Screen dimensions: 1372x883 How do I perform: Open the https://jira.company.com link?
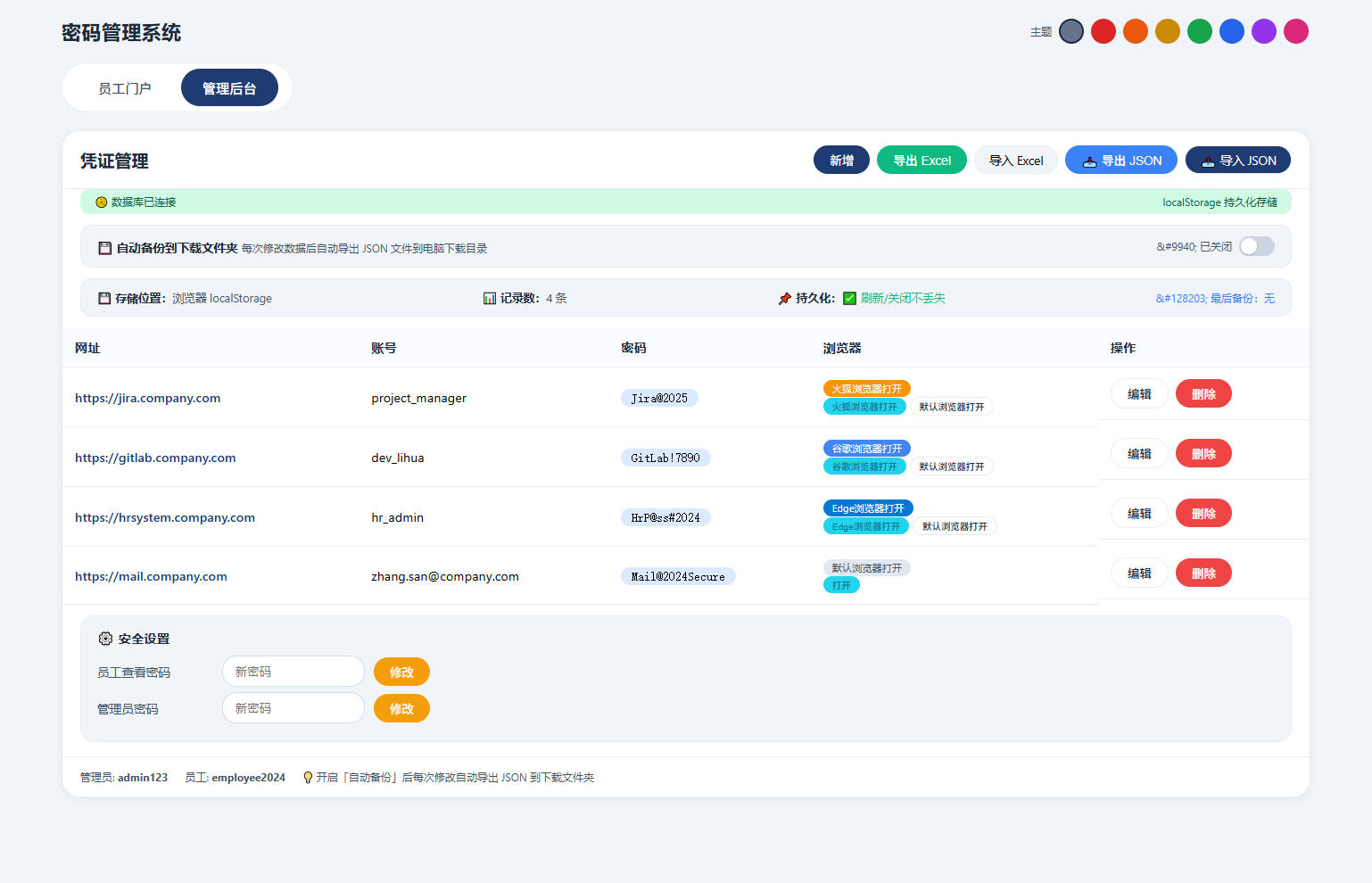click(148, 398)
